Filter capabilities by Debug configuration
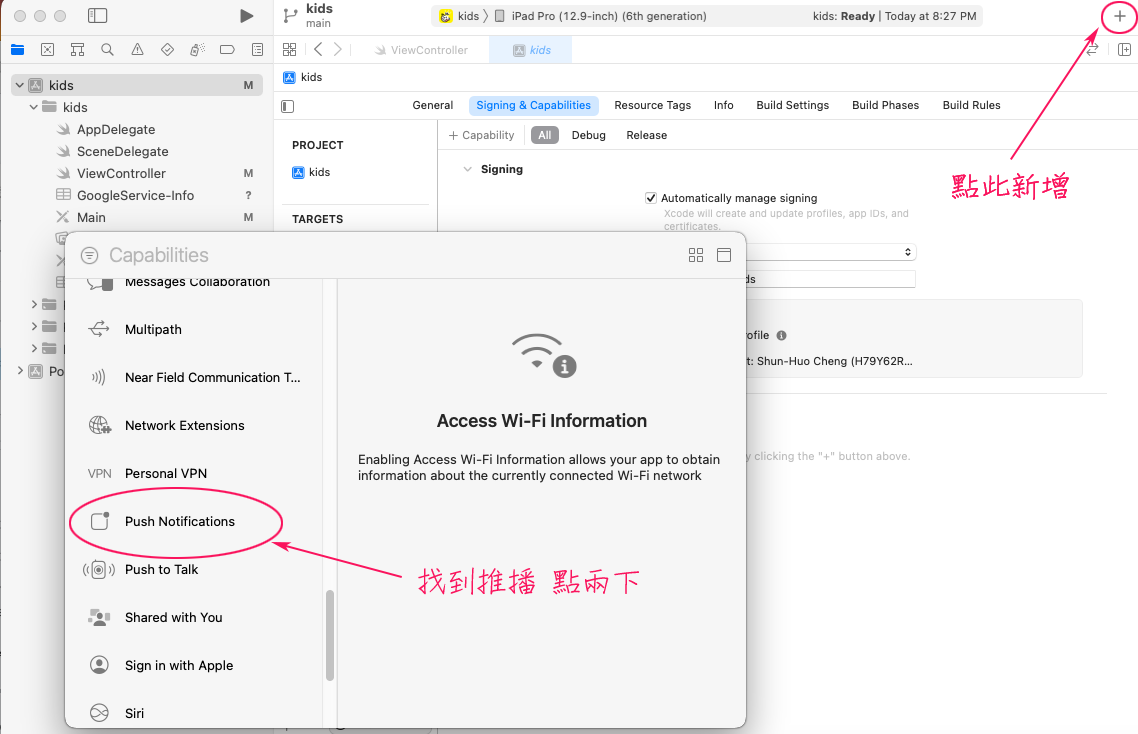The width and height of the screenshot is (1138, 734). tap(589, 135)
